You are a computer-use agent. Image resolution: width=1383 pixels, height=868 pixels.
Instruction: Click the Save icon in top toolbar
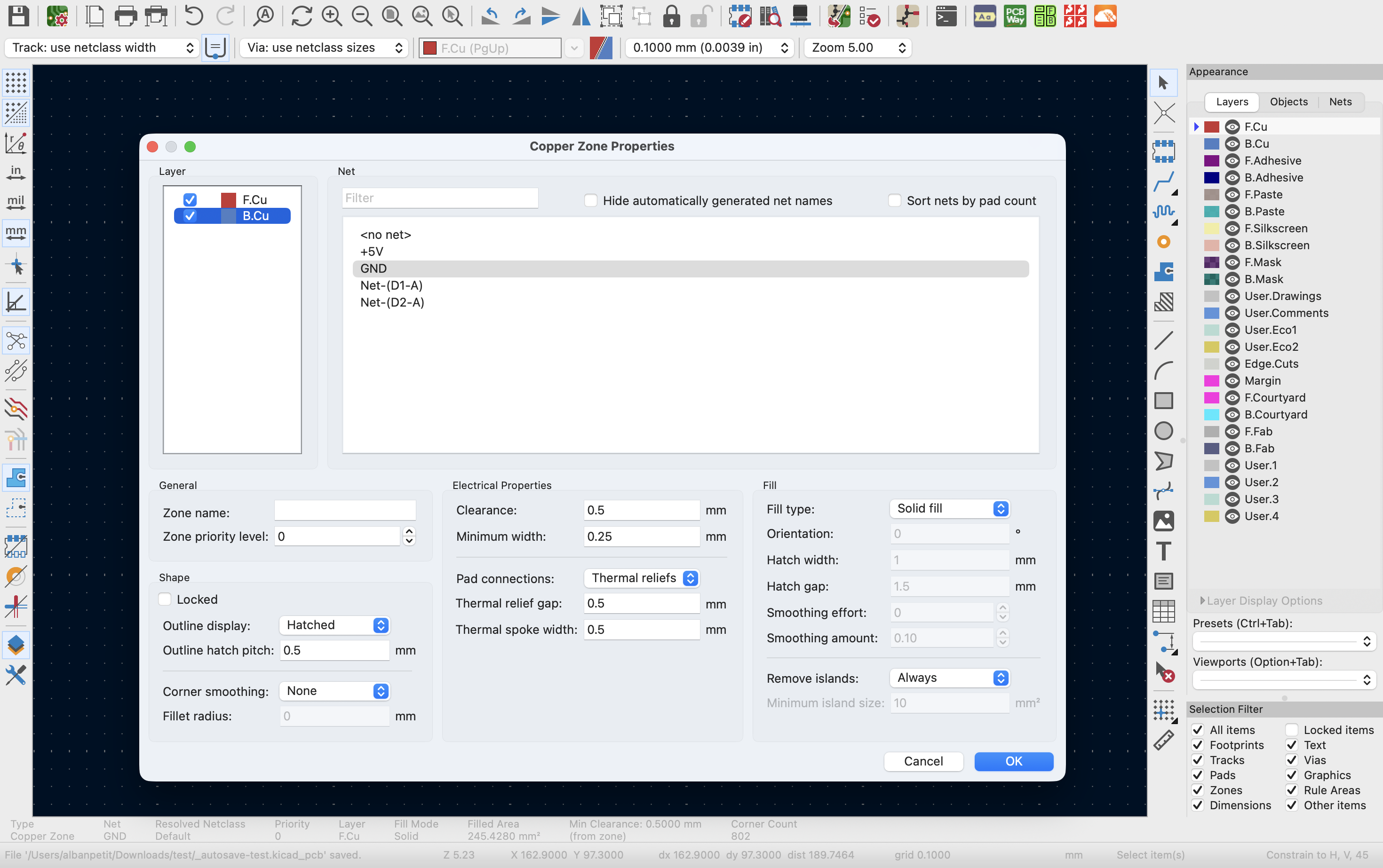click(18, 16)
